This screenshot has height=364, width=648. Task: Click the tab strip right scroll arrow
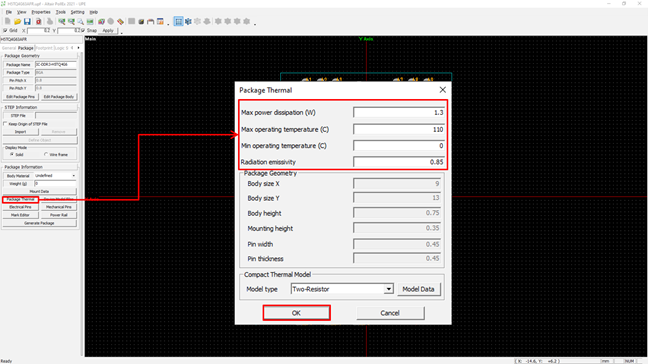pos(79,48)
